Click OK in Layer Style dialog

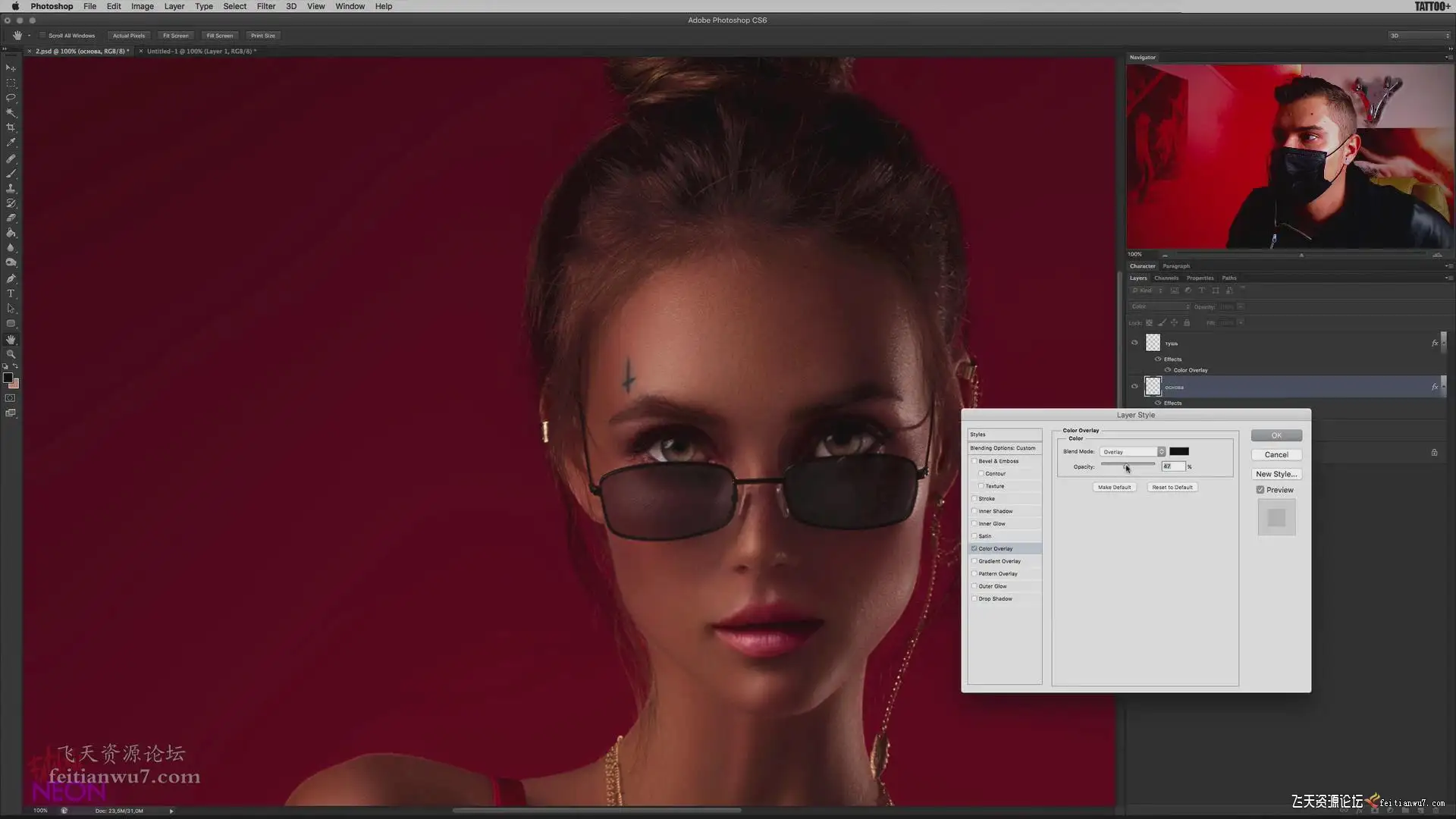(1276, 435)
